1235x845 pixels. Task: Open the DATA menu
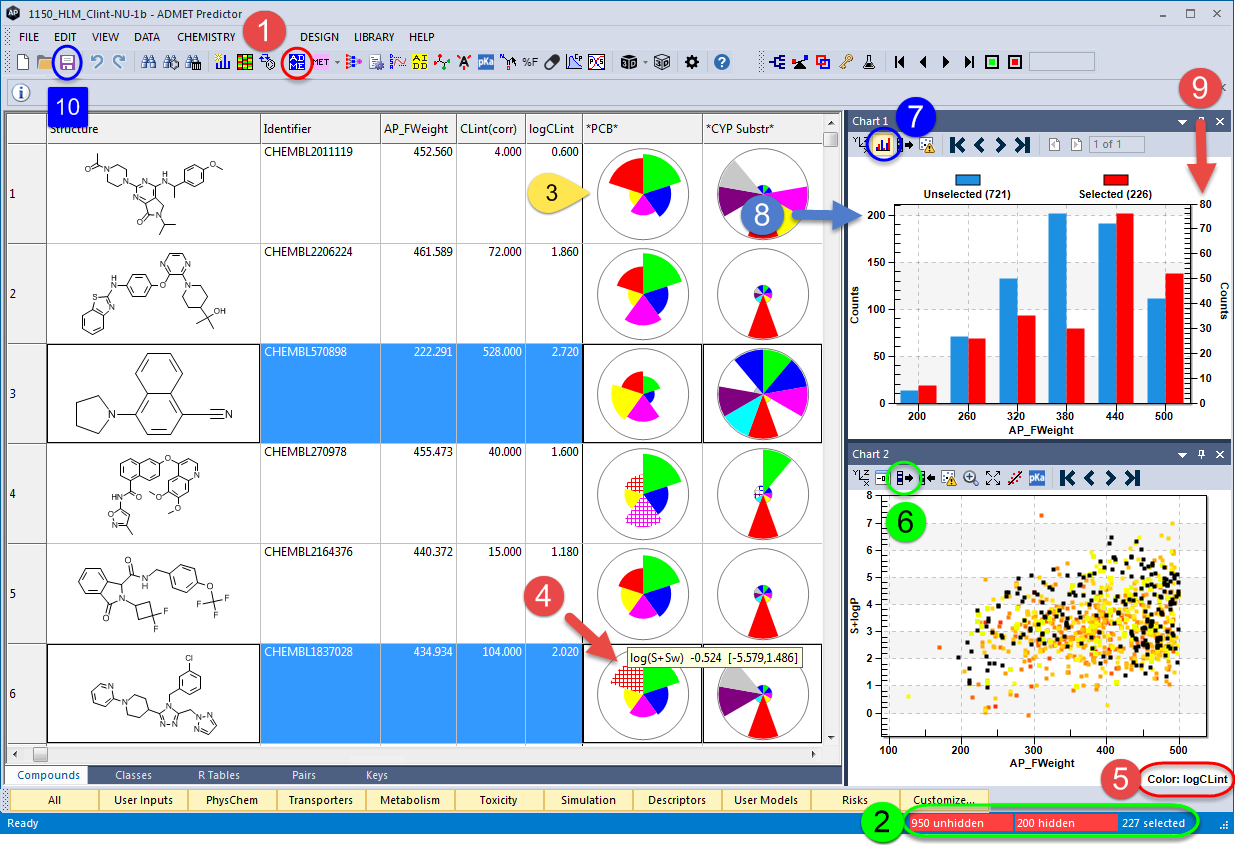pyautogui.click(x=147, y=37)
